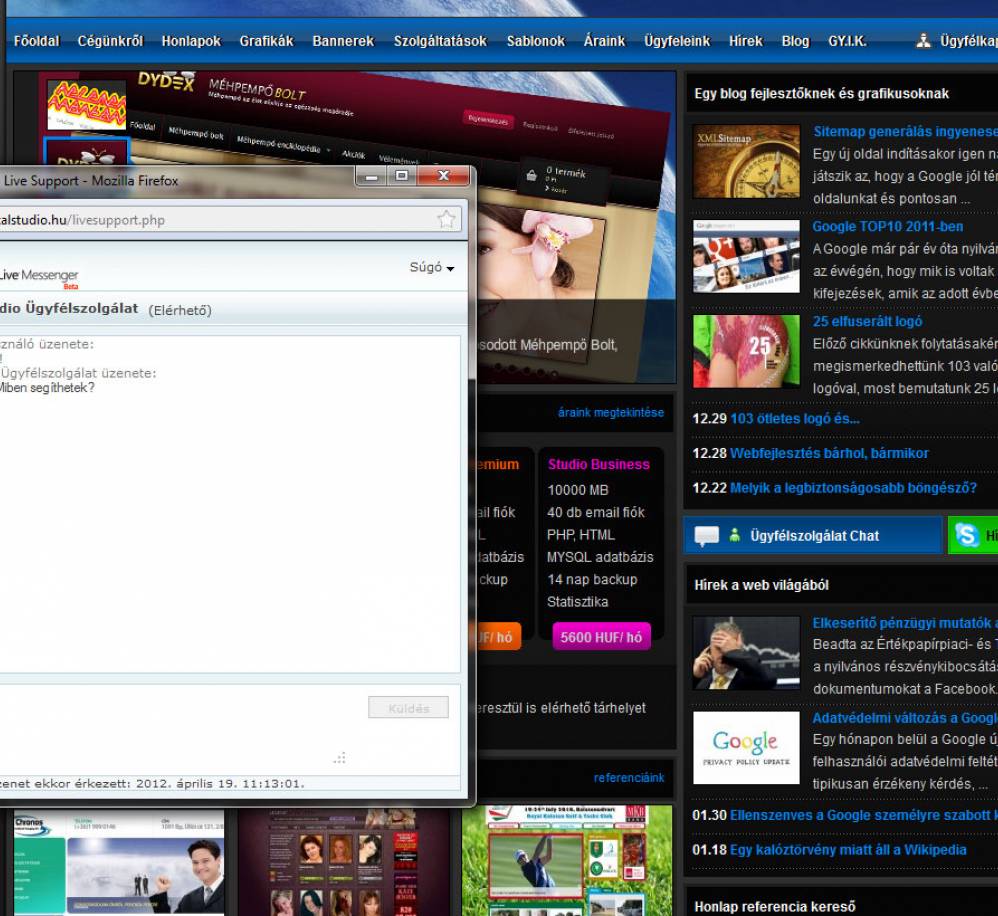The width and height of the screenshot is (998, 916).
Task: Open Egy kalóztörvény miatt áll a Wikipedia
Action: point(848,850)
